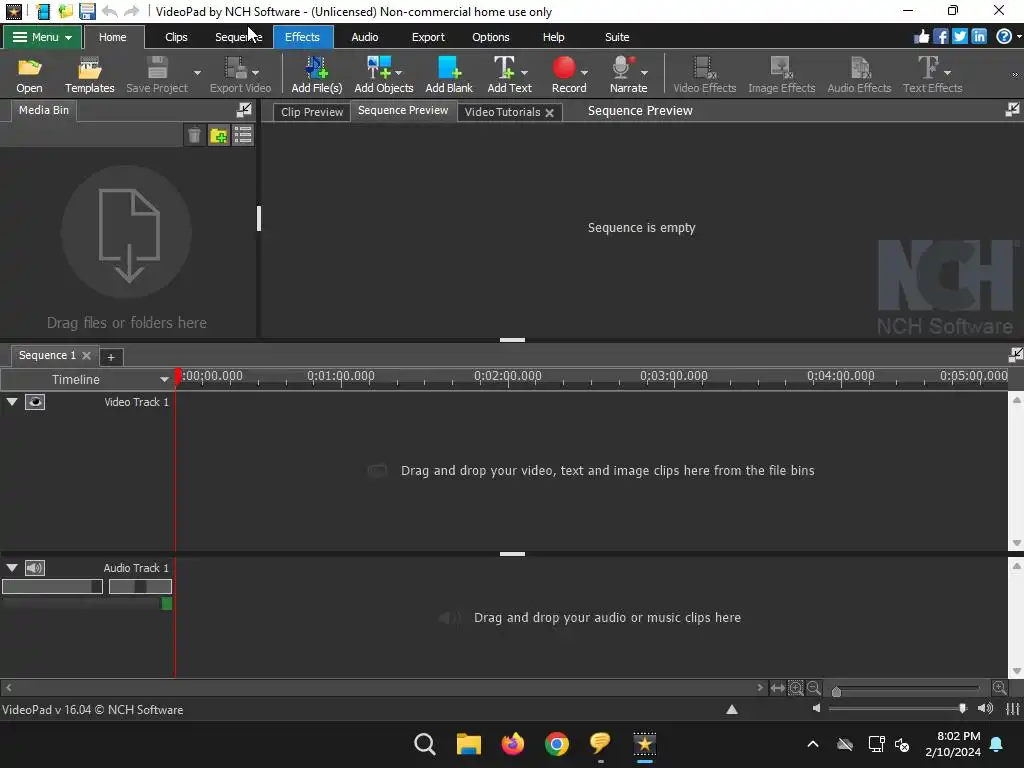The width and height of the screenshot is (1024, 768).
Task: Click the thumbs-up like icon
Action: [921, 37]
